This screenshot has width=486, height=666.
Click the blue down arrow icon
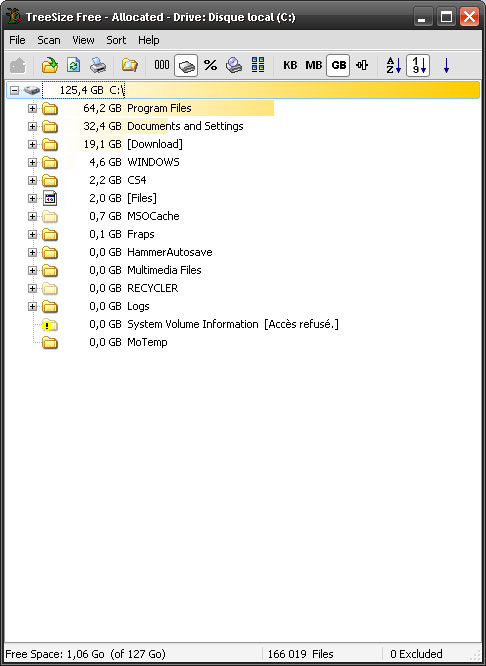click(x=446, y=66)
